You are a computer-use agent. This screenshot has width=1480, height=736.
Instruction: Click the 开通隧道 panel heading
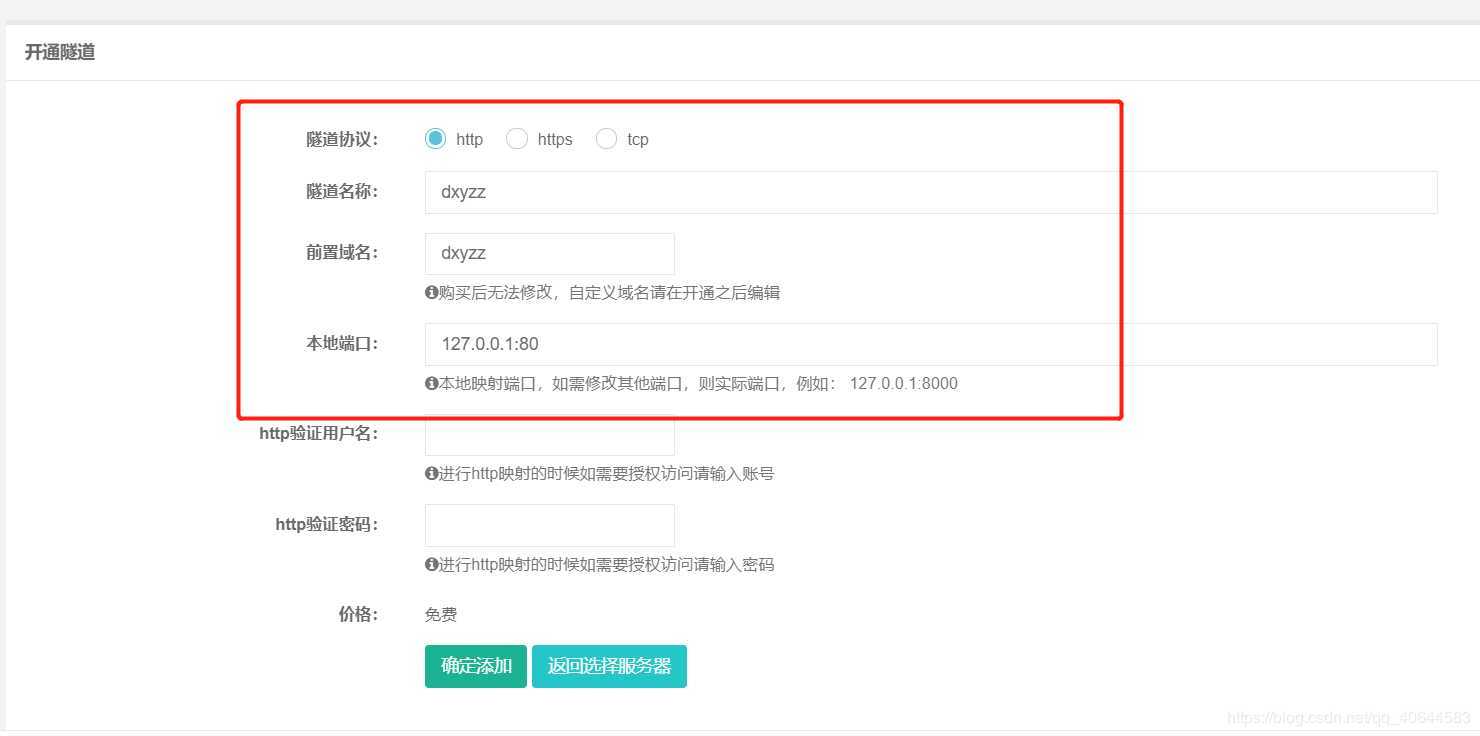pyautogui.click(x=60, y=52)
